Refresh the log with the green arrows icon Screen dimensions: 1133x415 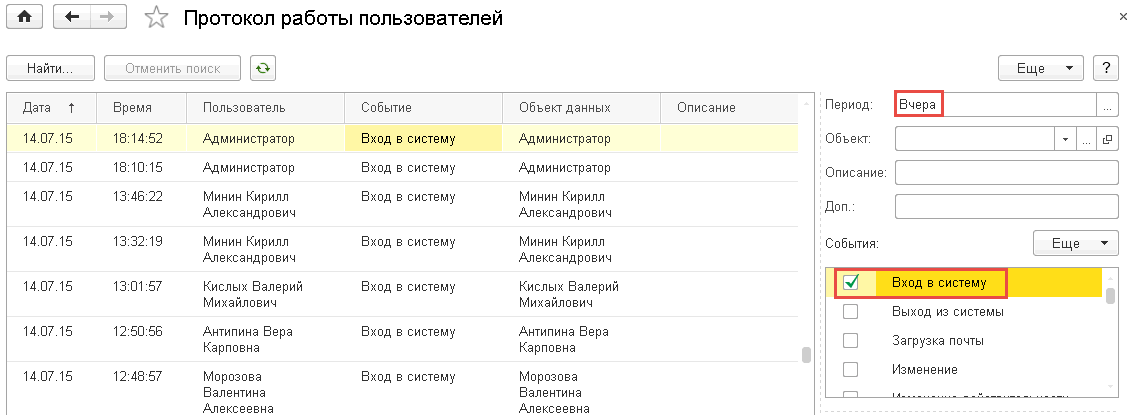coord(263,68)
